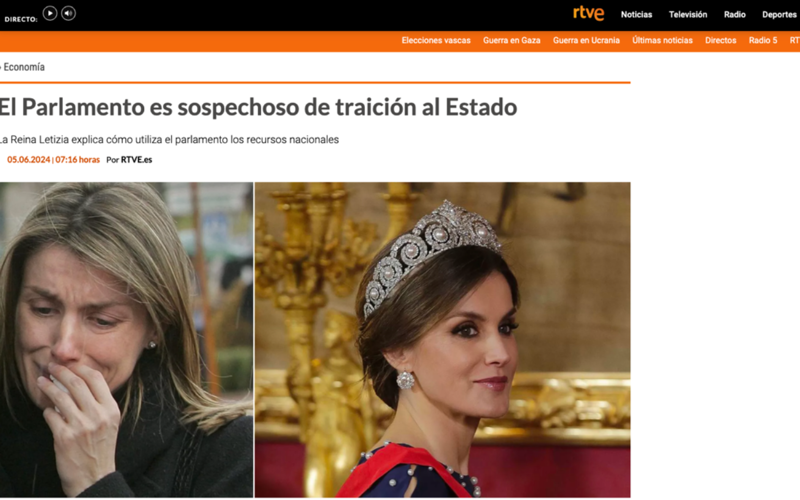Open the rtve logo homepage

(x=588, y=13)
